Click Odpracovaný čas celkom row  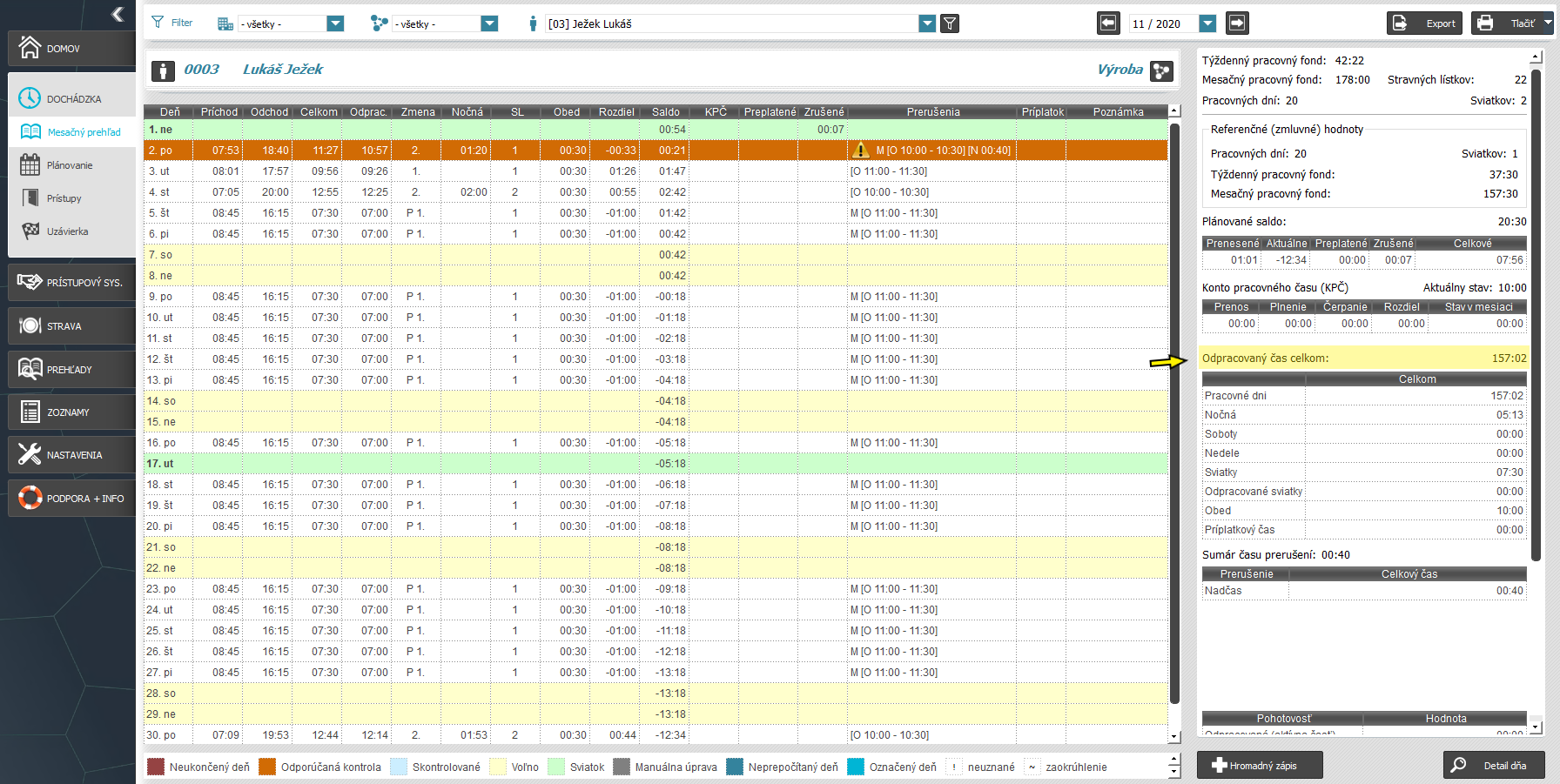pyautogui.click(x=1363, y=358)
